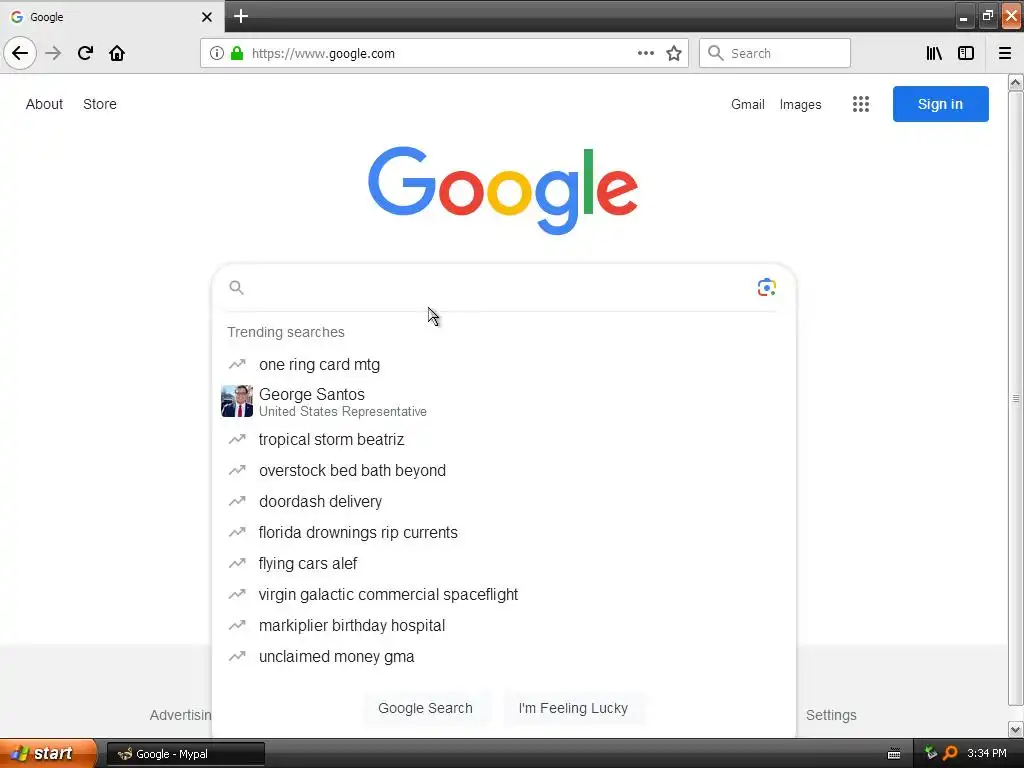This screenshot has height=768, width=1024.
Task: Click the orange magnifier tray icon
Action: [x=950, y=753]
